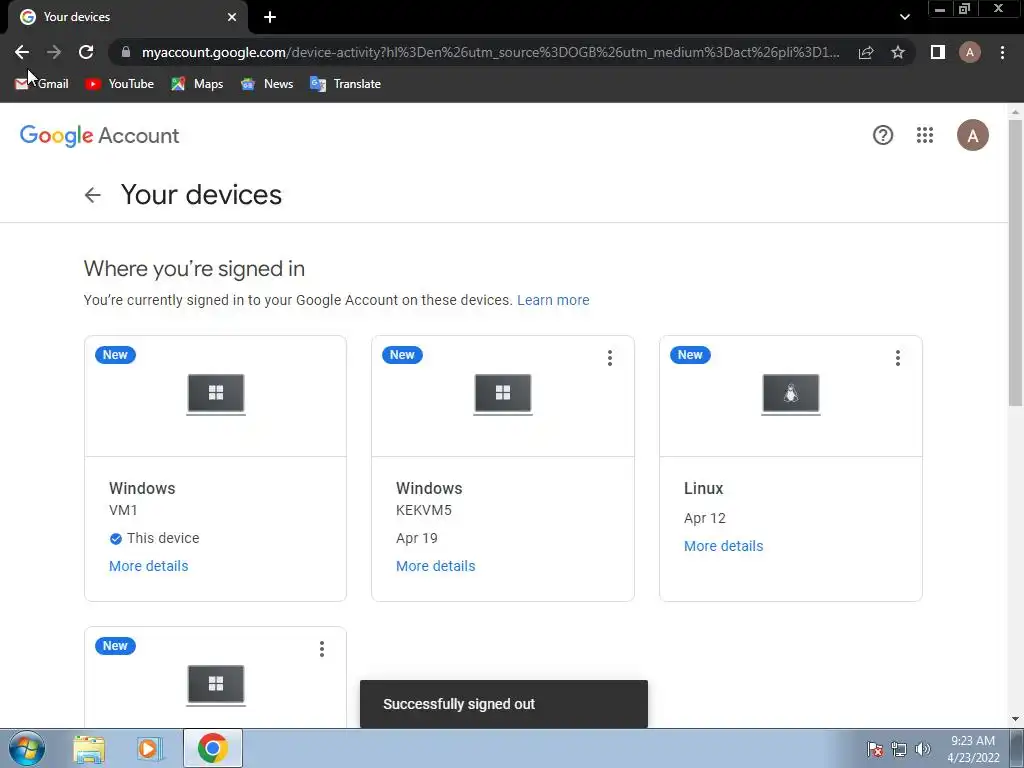Viewport: 1024px width, 768px height.
Task: Click the network tray icon
Action: (899, 749)
